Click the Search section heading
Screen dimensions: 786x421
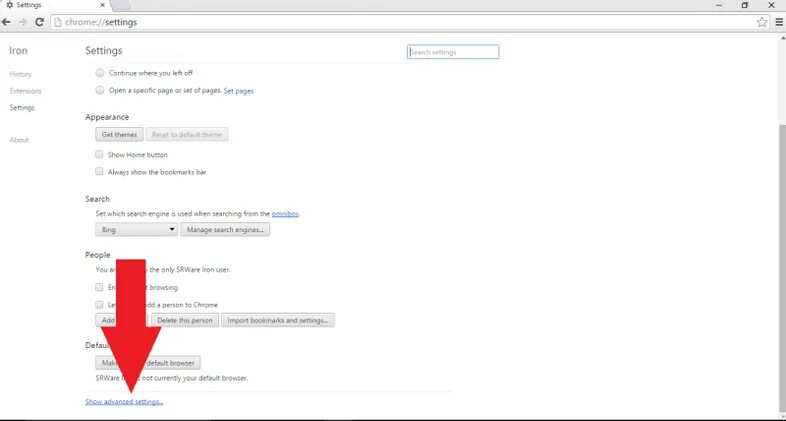[x=97, y=199]
